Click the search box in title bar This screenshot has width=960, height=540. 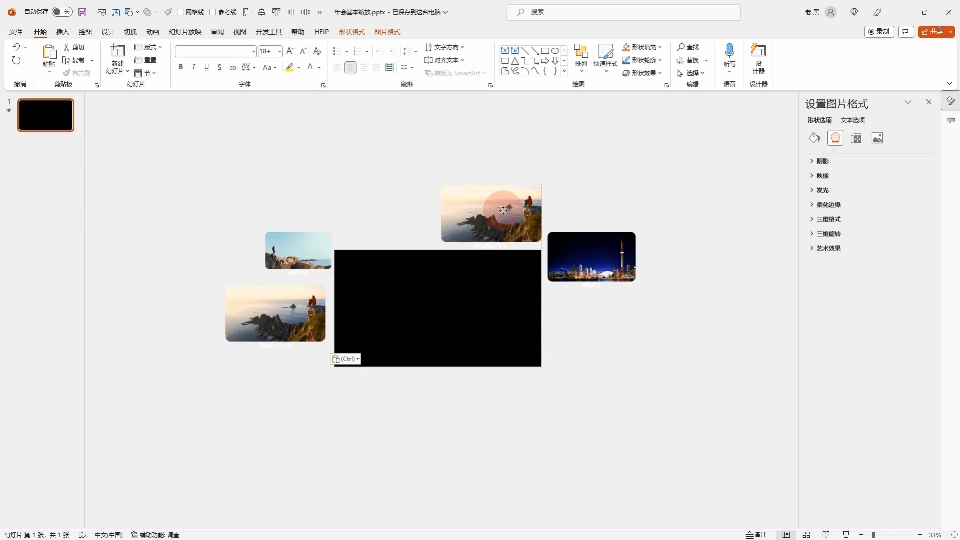623,12
